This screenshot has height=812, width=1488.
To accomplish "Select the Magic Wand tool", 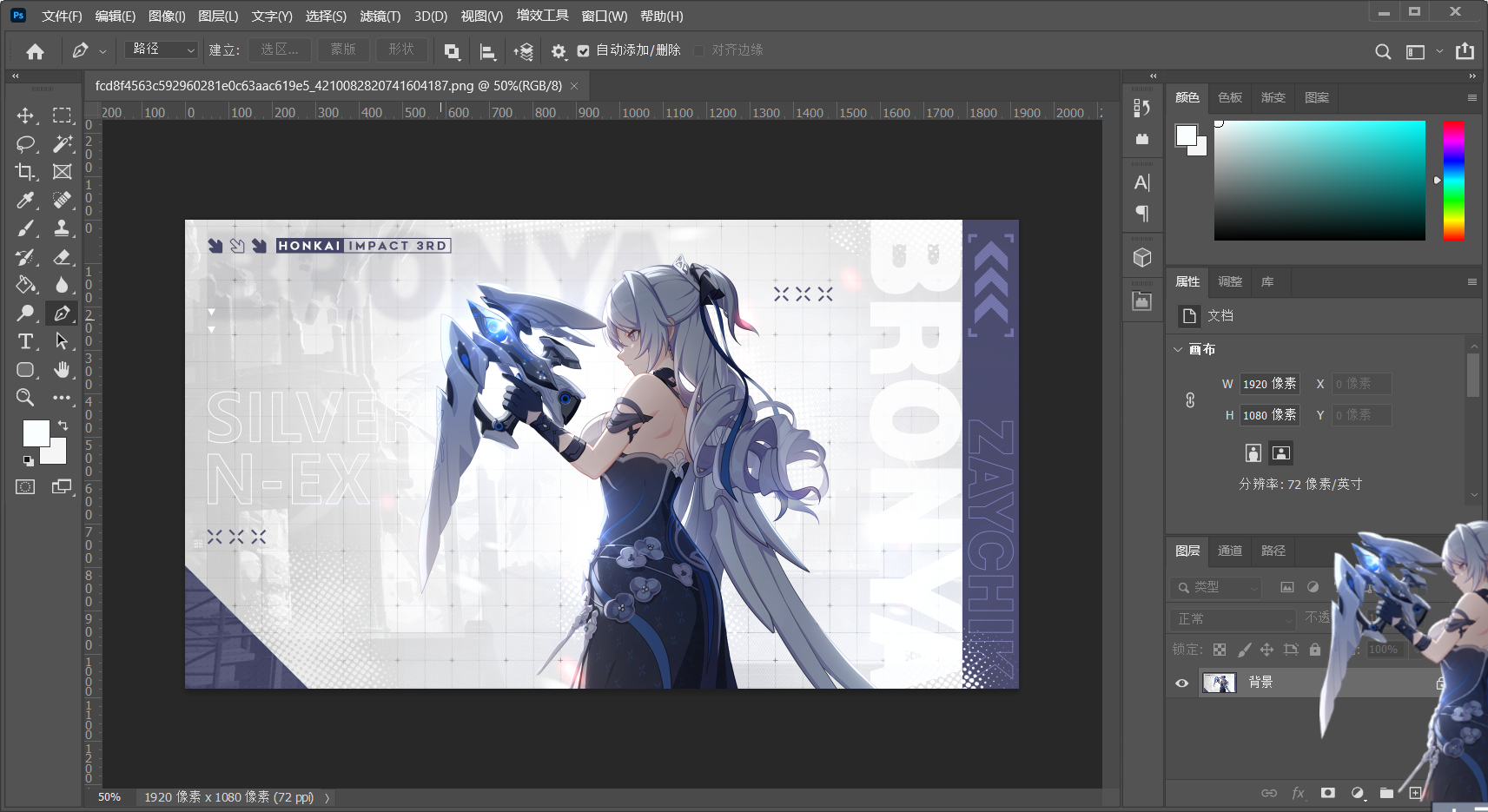I will 62,143.
